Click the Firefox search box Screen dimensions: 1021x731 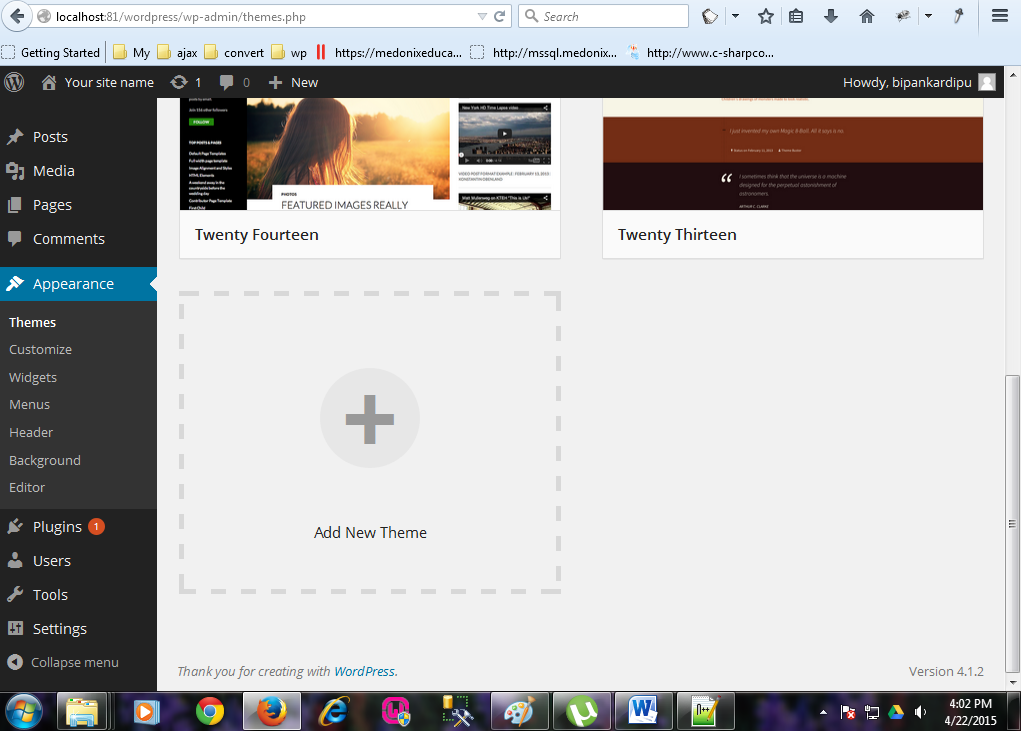coord(603,16)
